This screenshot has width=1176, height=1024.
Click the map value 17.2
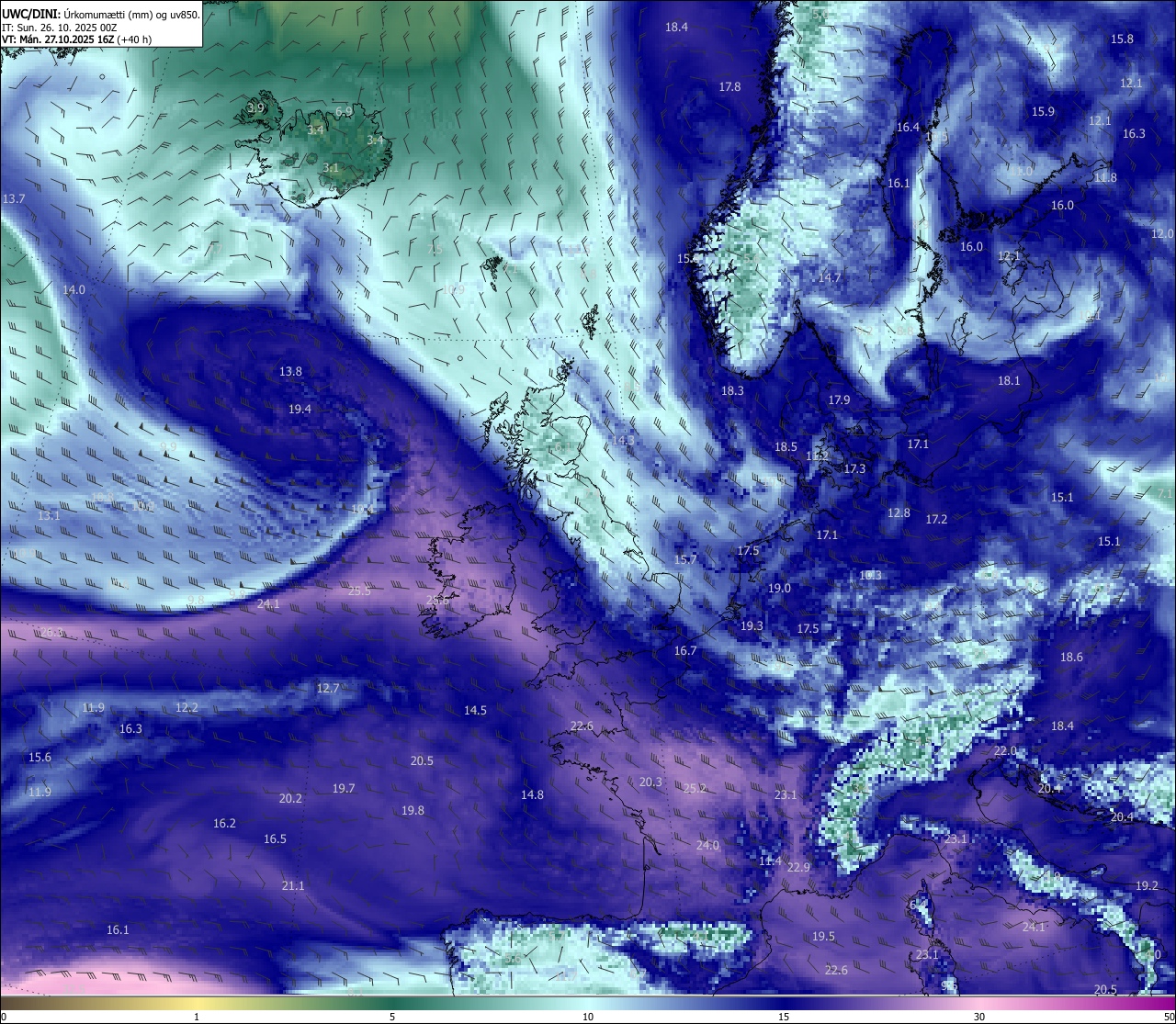tap(936, 519)
